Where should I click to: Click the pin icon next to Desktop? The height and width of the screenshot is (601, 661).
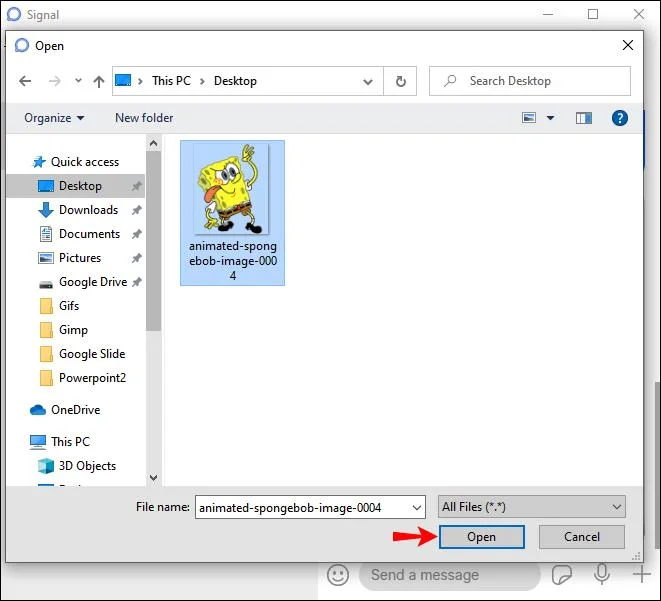(136, 186)
